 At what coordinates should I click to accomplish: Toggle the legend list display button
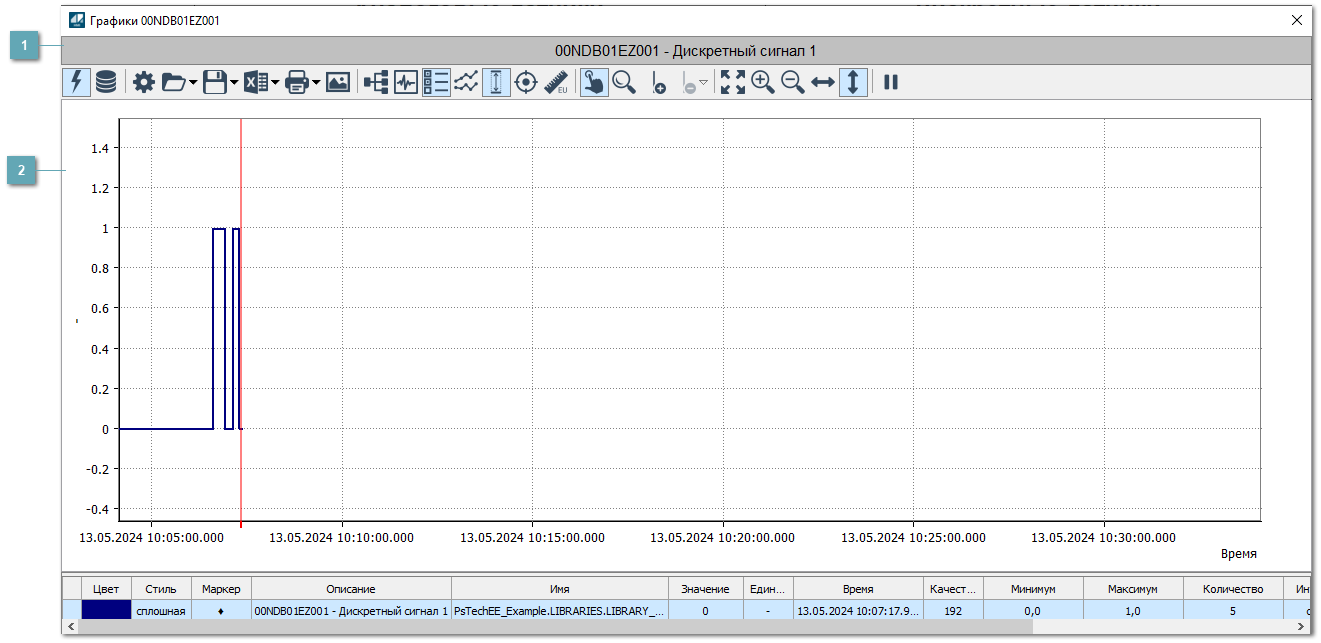436,83
